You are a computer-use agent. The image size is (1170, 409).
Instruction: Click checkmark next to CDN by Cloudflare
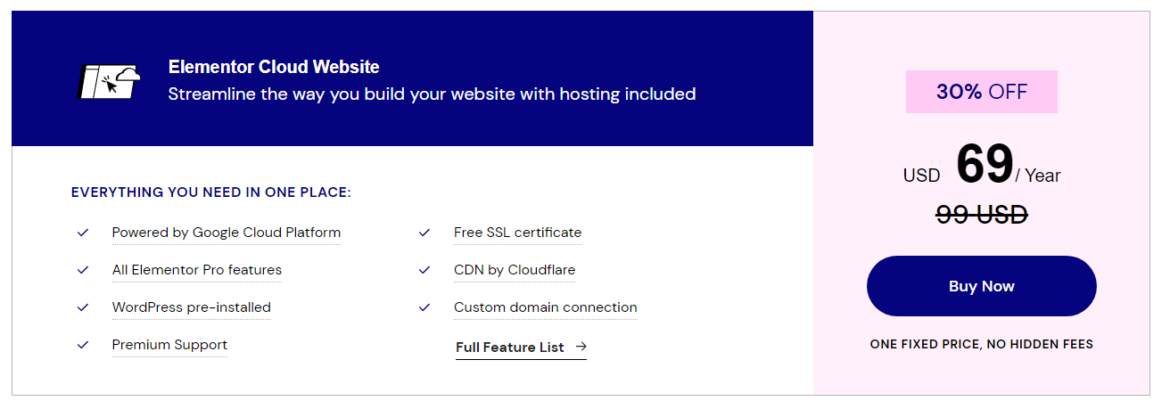tap(425, 270)
